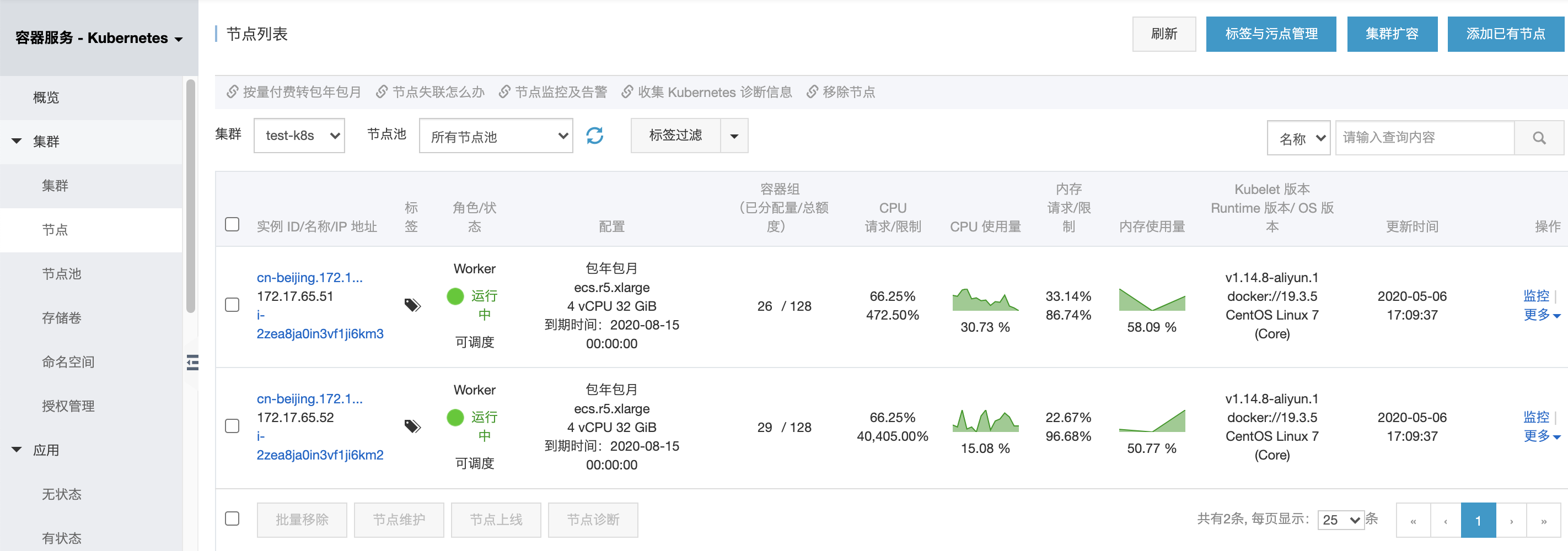This screenshot has height=551, width=1568.
Task: Toggle the select-all checkbox in table header
Action: (232, 224)
